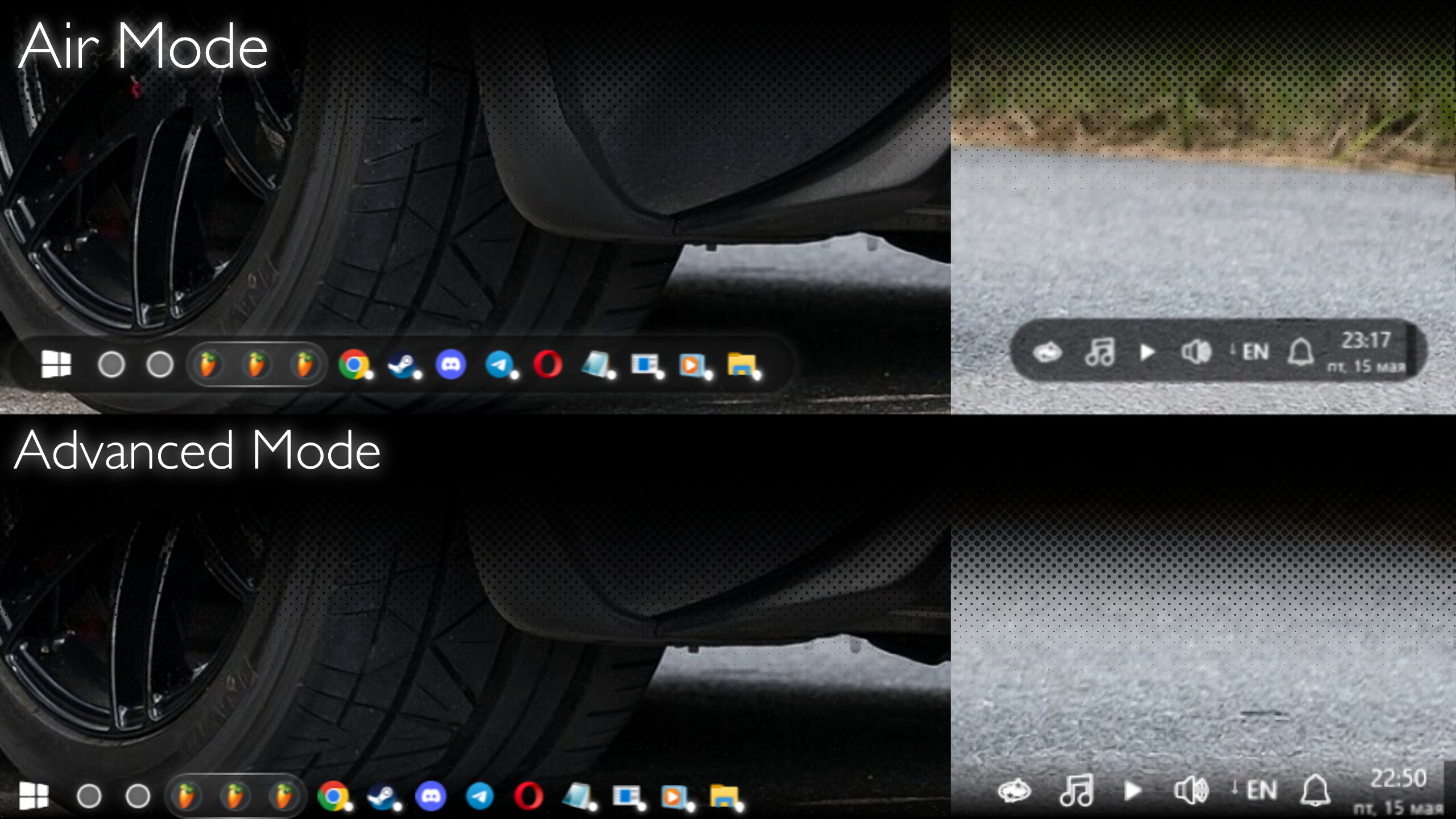Select the leftmost FL Studio window in the Advanced Mode taskbar

pos(187,796)
